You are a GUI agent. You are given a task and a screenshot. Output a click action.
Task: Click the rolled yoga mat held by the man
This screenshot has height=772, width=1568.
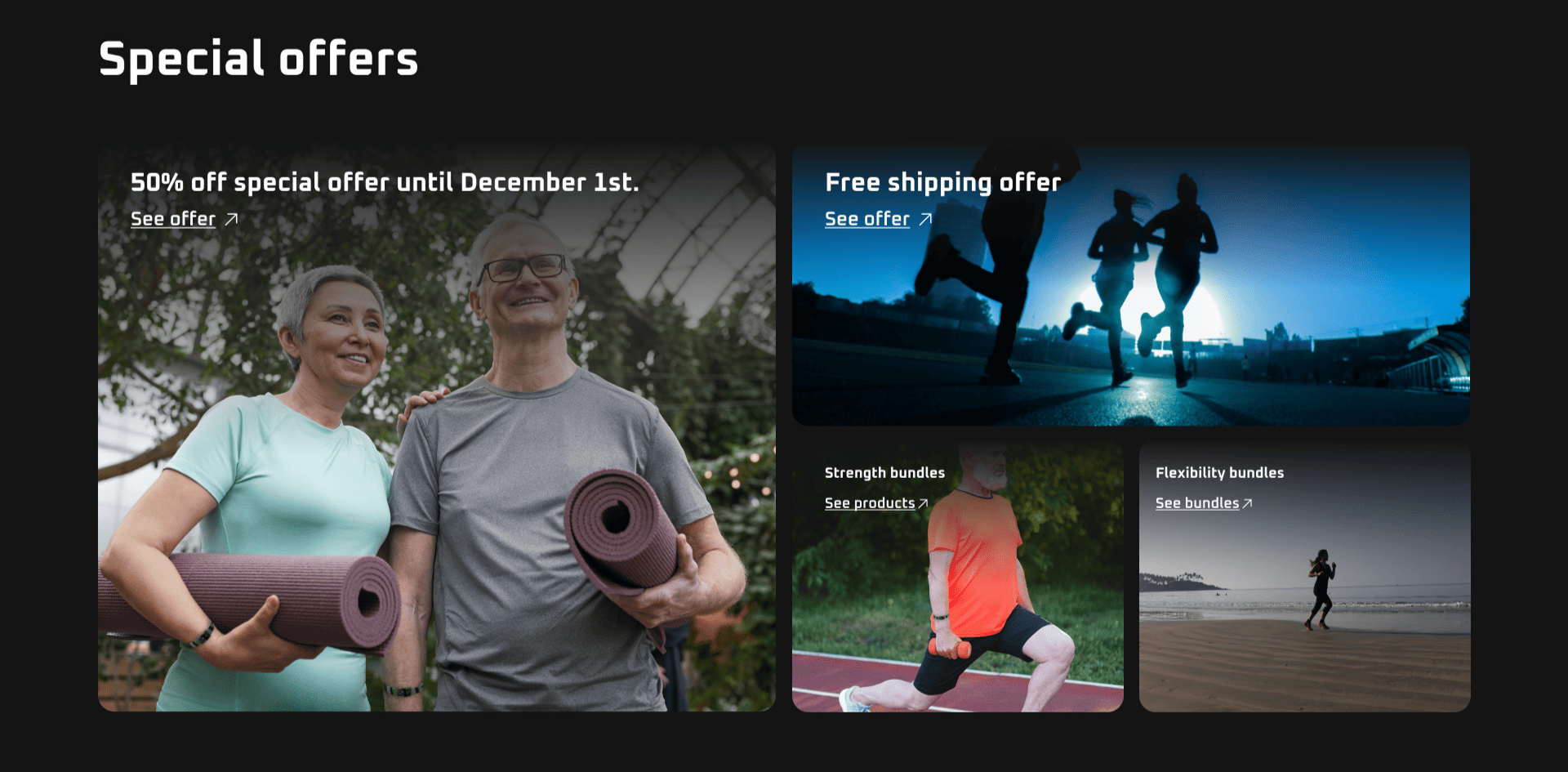tap(622, 531)
